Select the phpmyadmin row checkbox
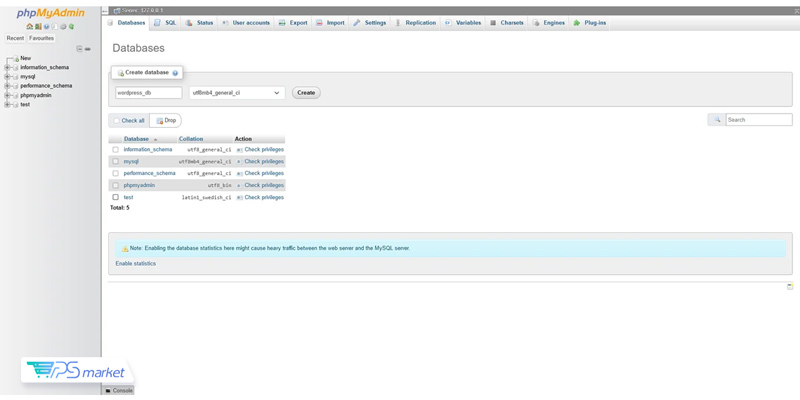 (x=116, y=186)
